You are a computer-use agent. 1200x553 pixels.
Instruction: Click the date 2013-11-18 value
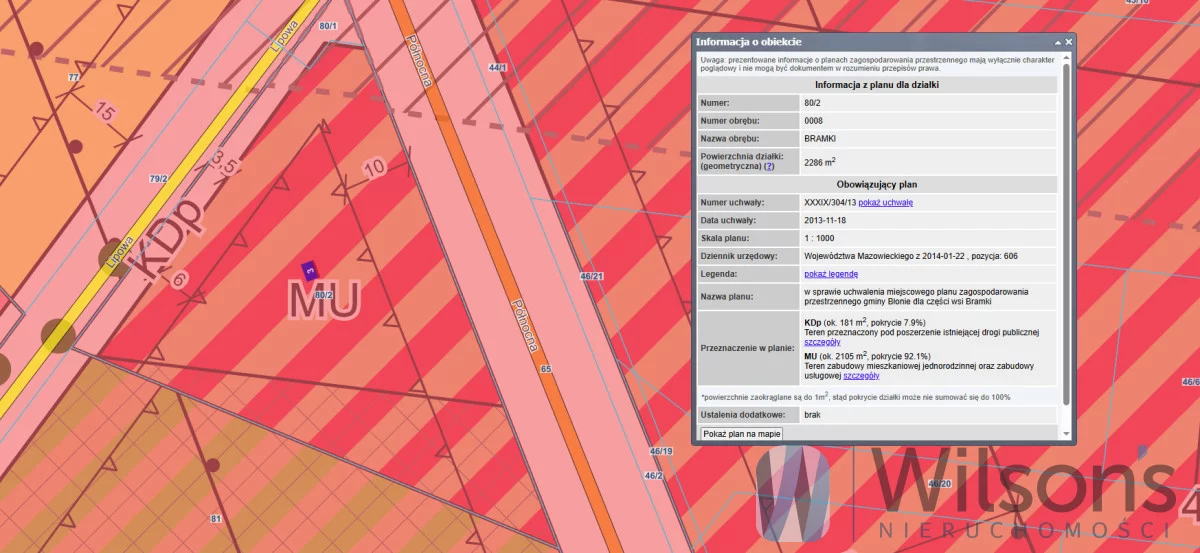pyautogui.click(x=825, y=219)
